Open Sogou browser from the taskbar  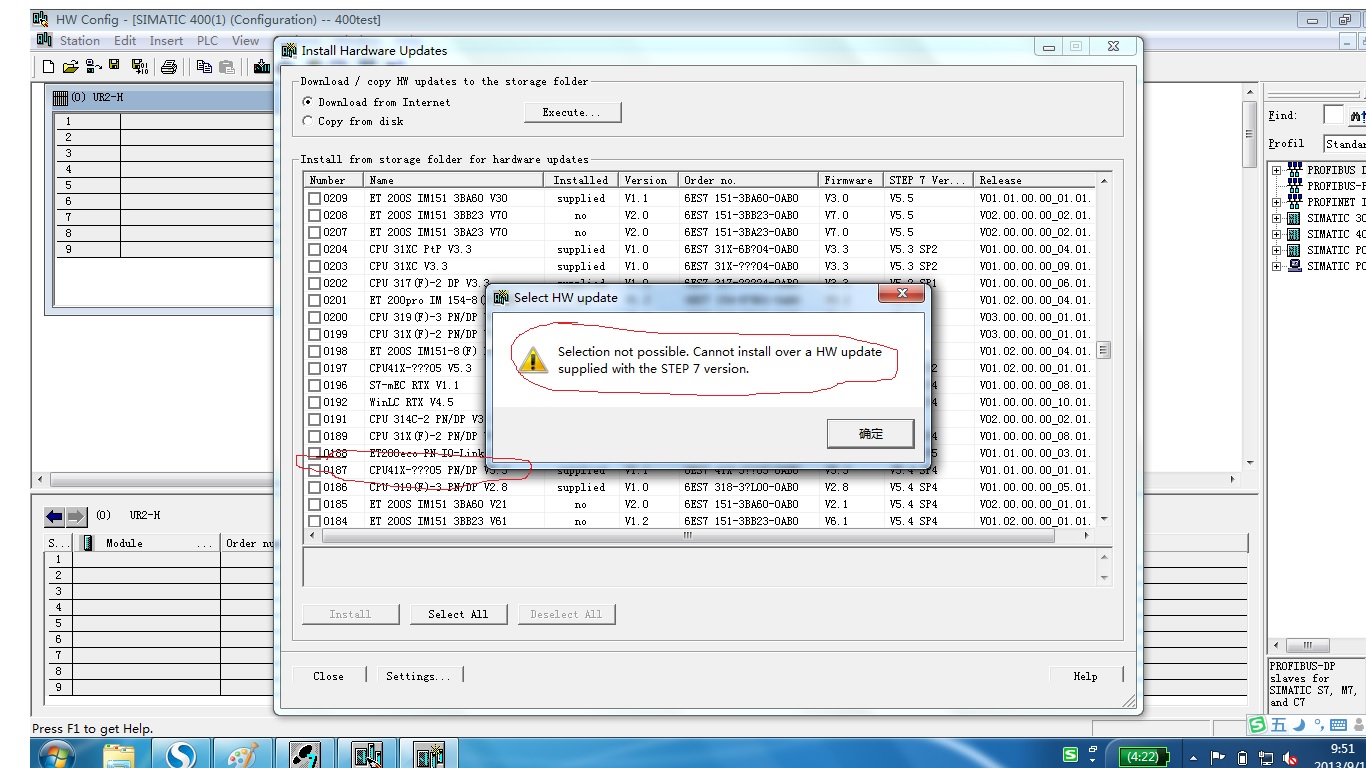point(181,755)
